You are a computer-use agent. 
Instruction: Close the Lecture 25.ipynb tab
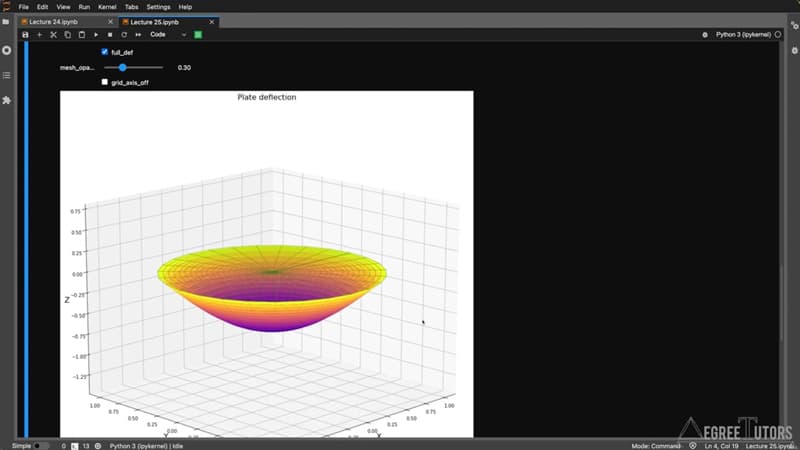click(x=212, y=22)
